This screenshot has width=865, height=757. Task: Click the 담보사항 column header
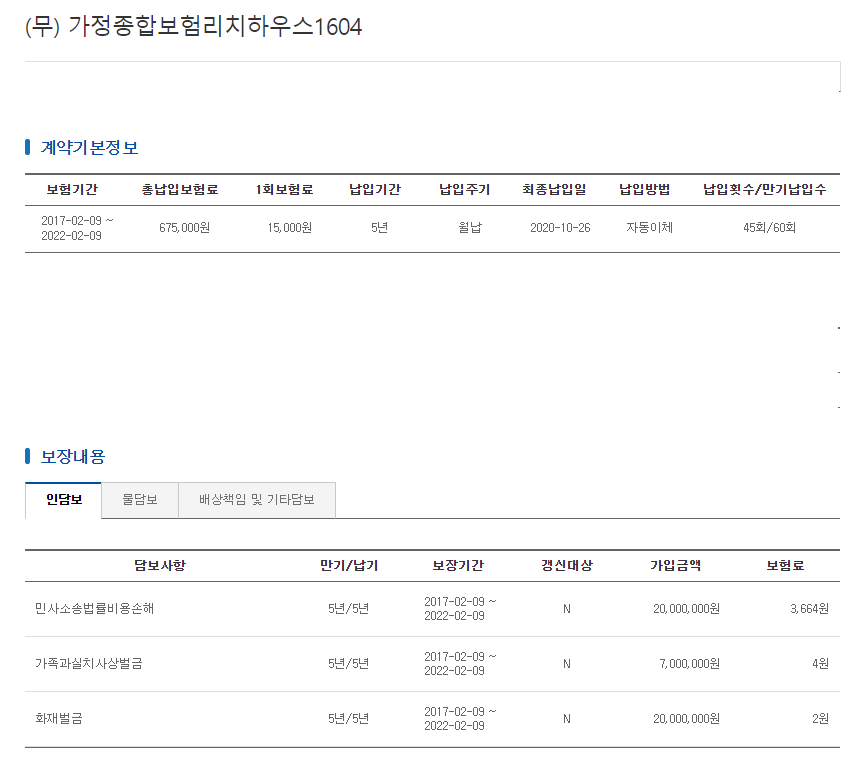pyautogui.click(x=160, y=566)
